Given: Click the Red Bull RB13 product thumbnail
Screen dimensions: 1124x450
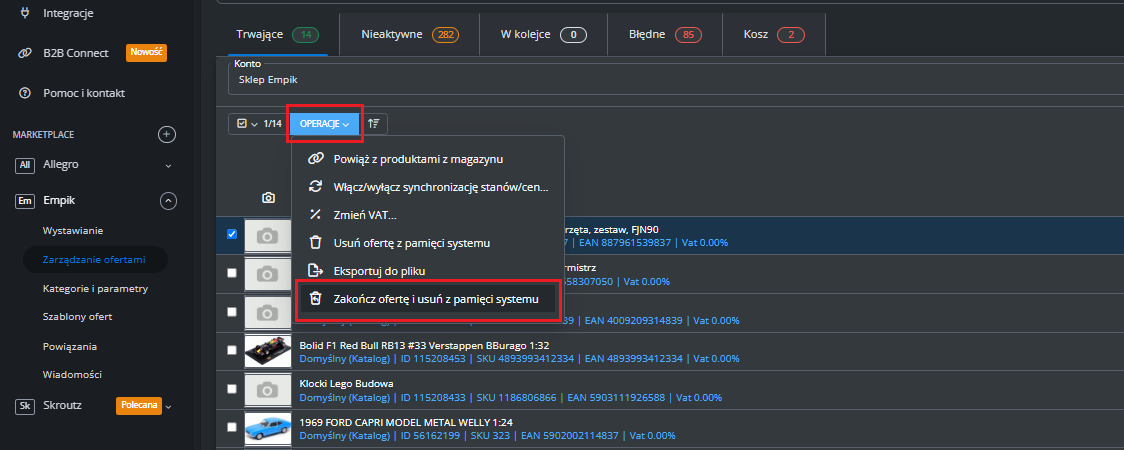Looking at the screenshot, I should click(267, 351).
